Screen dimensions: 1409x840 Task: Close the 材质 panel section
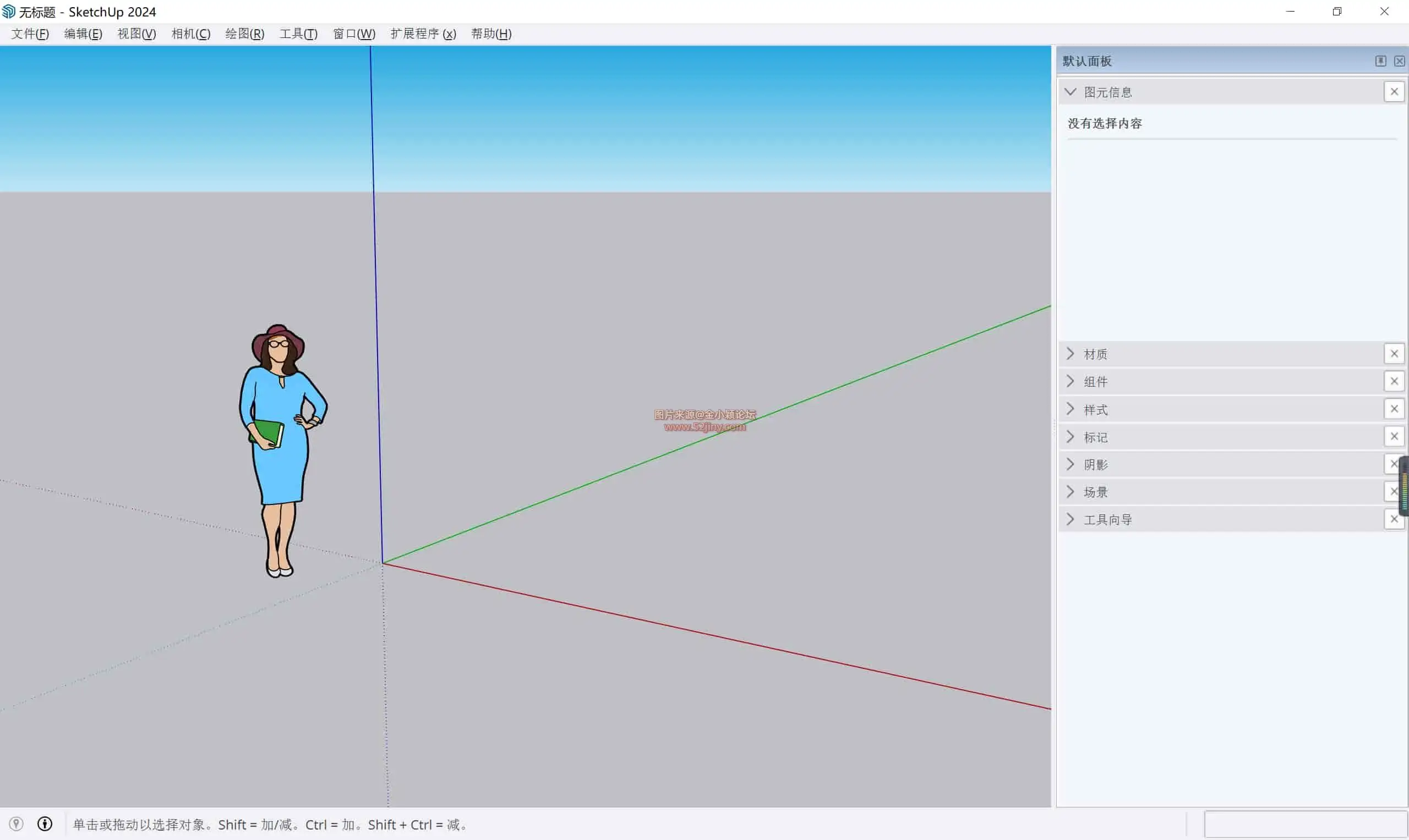1394,354
